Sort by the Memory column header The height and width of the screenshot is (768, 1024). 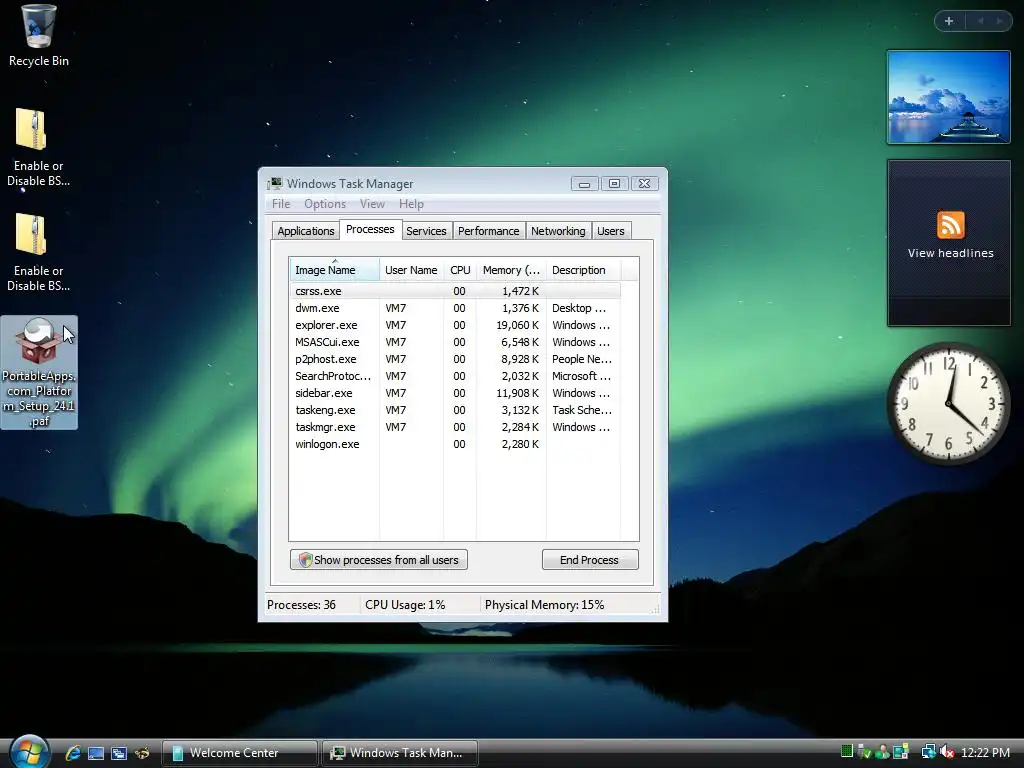(511, 270)
